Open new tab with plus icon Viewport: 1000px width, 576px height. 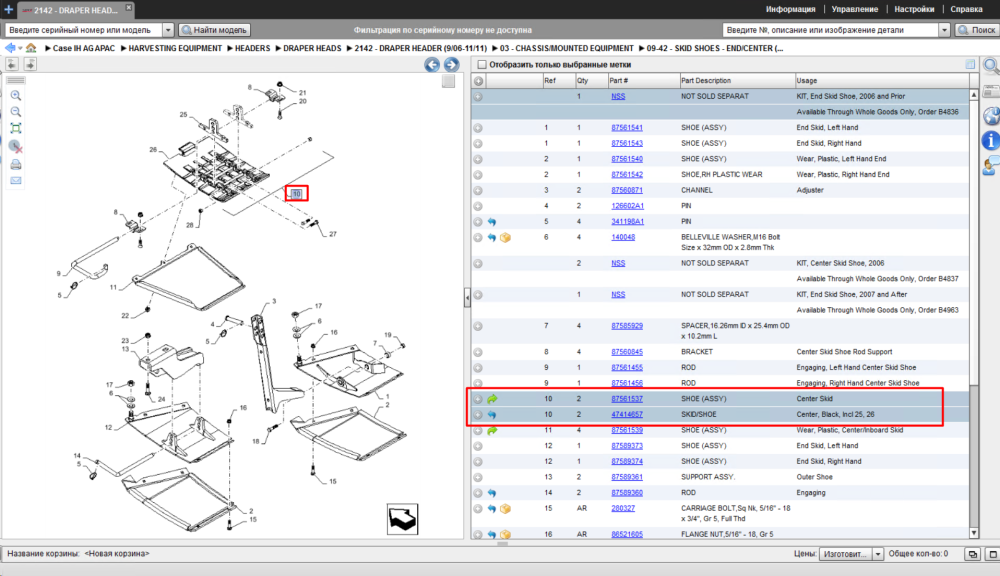[x=8, y=10]
